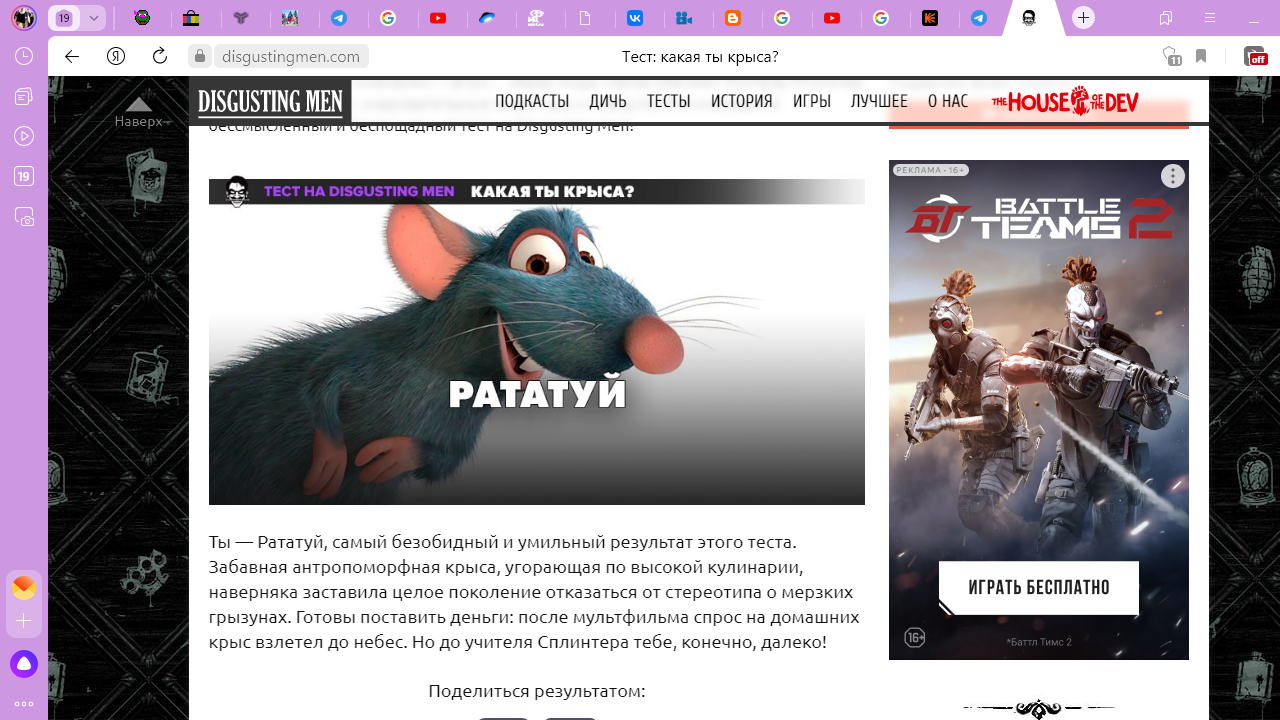The width and height of the screenshot is (1280, 720).
Task: Click the ИГРАТЬ БЕСПЛАТНО button
Action: (1038, 587)
